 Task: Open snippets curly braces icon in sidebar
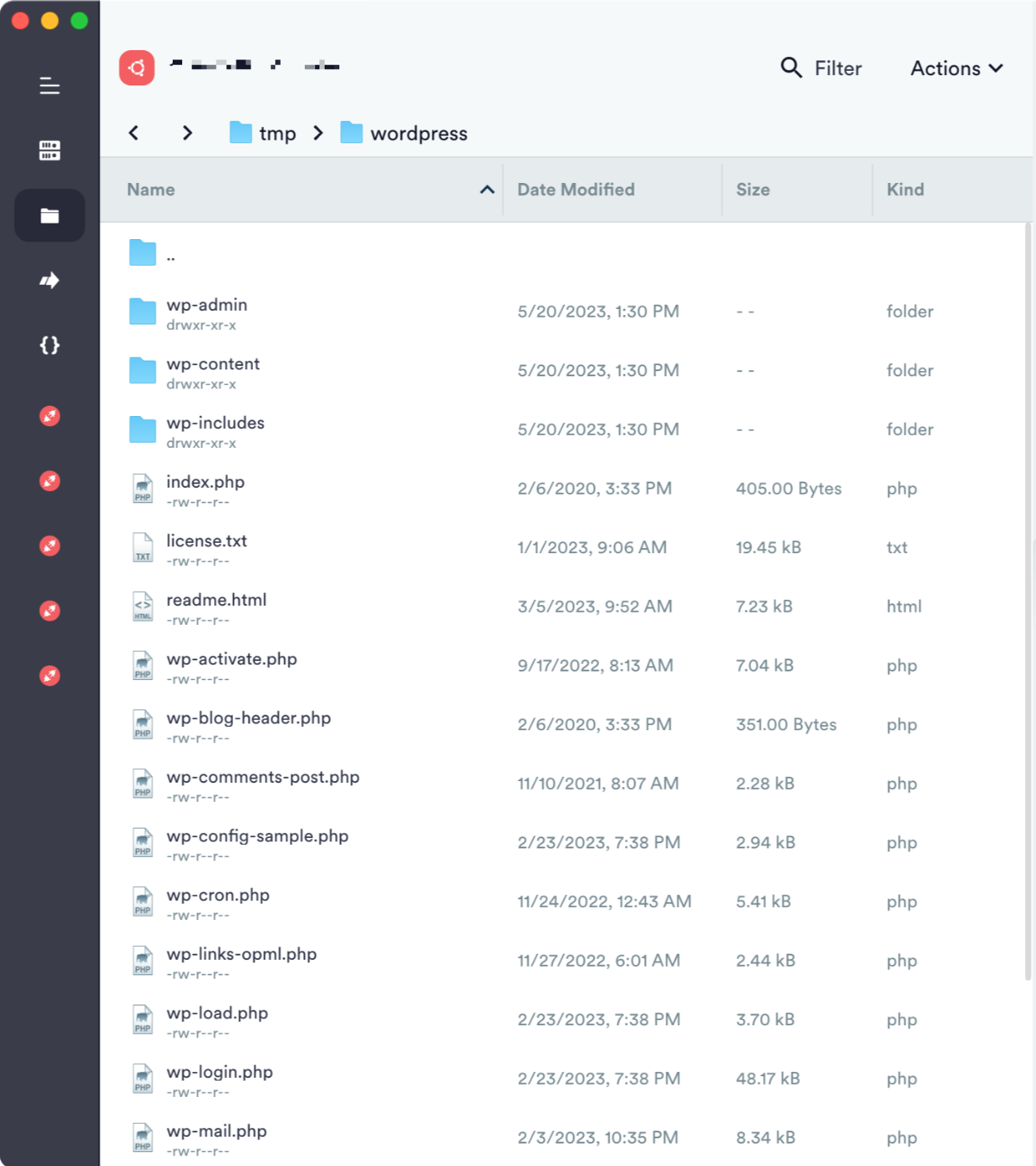tap(49, 345)
